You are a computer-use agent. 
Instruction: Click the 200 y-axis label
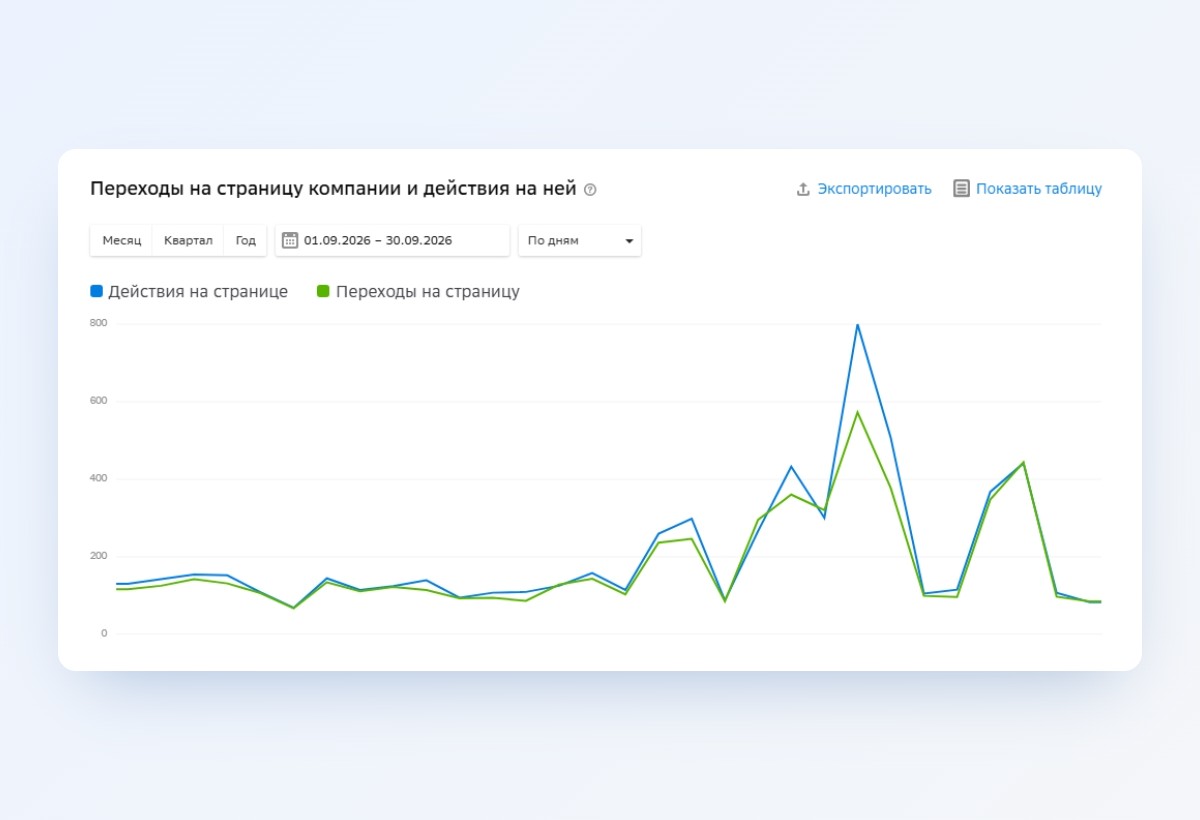(98, 556)
